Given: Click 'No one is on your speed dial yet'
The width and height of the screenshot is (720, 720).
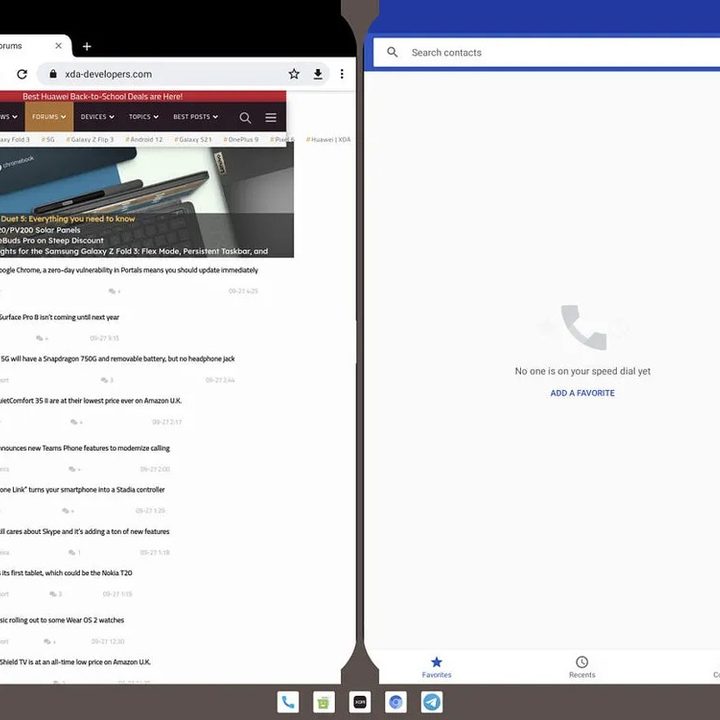Looking at the screenshot, I should pyautogui.click(x=582, y=371).
